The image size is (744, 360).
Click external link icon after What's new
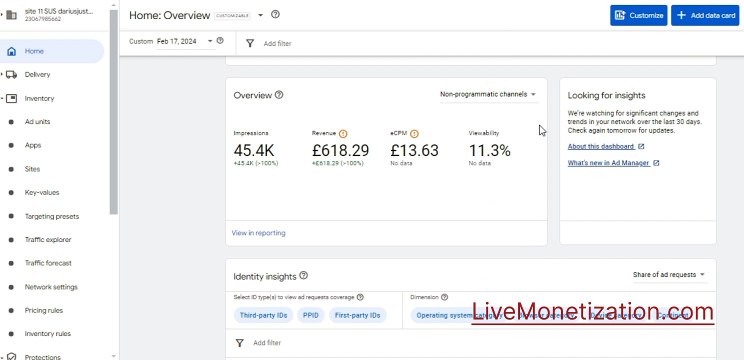point(656,163)
